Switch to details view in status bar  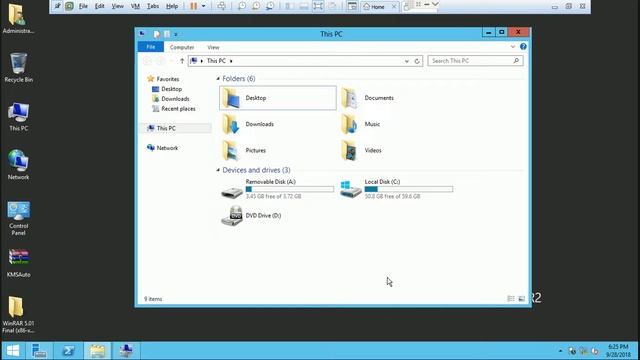point(511,299)
